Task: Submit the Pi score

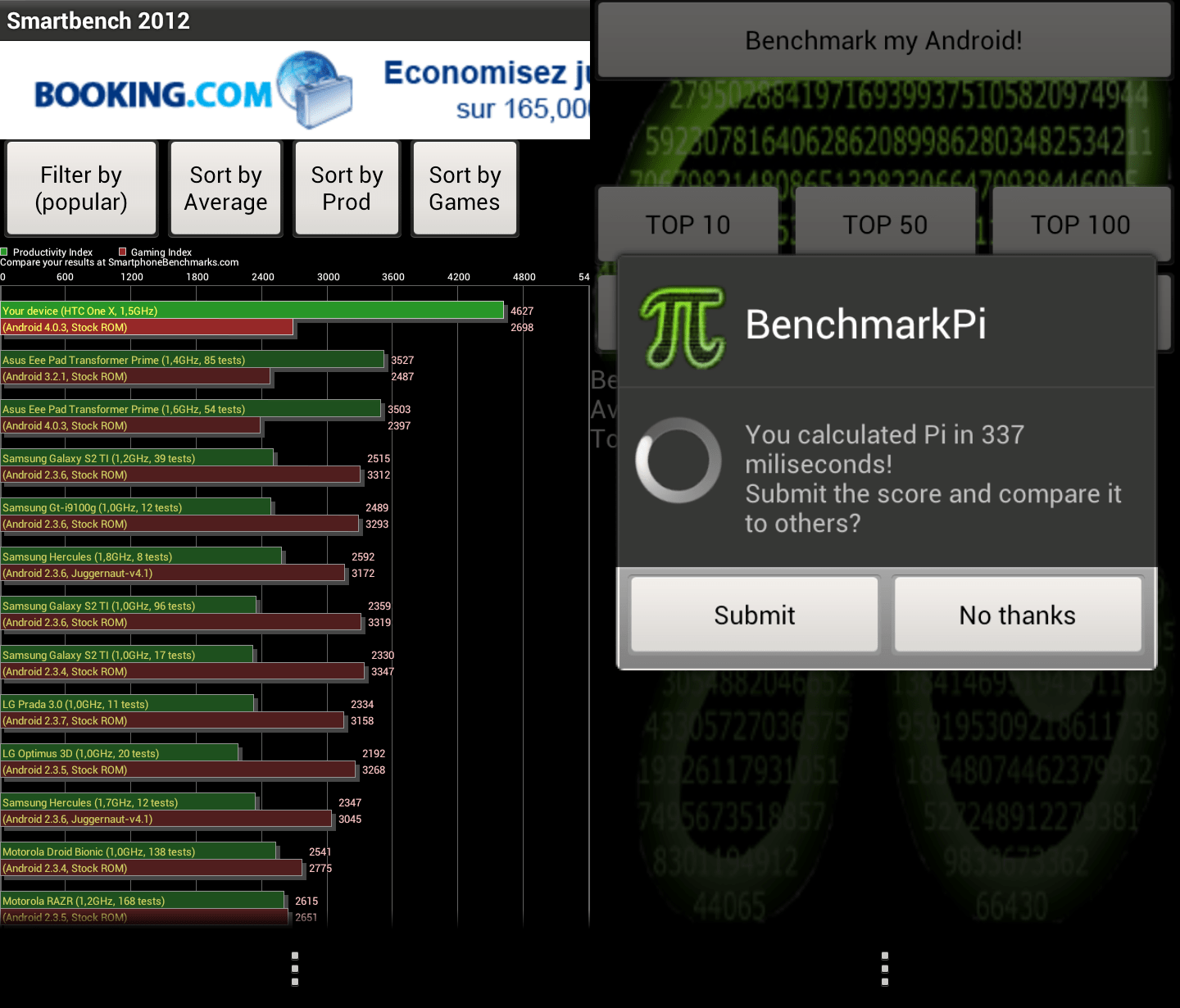Action: tap(755, 615)
